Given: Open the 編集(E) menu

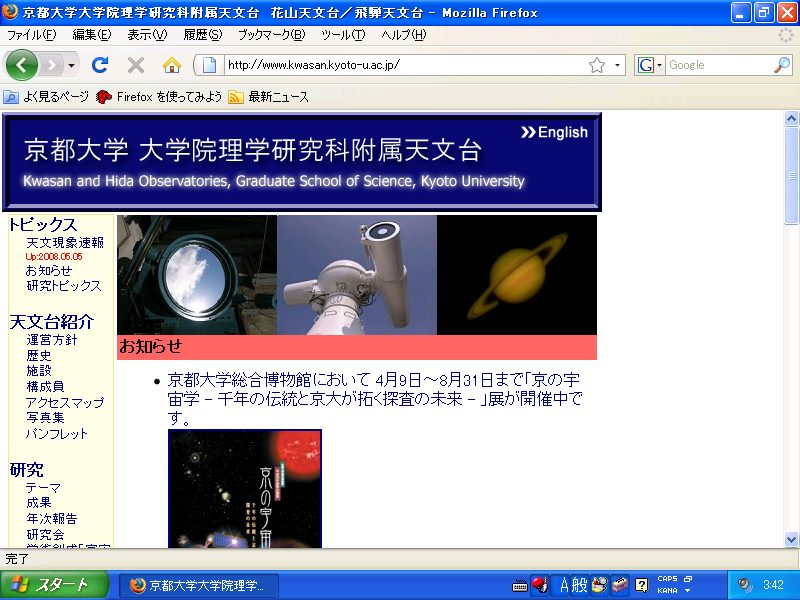Looking at the screenshot, I should pyautogui.click(x=91, y=35).
